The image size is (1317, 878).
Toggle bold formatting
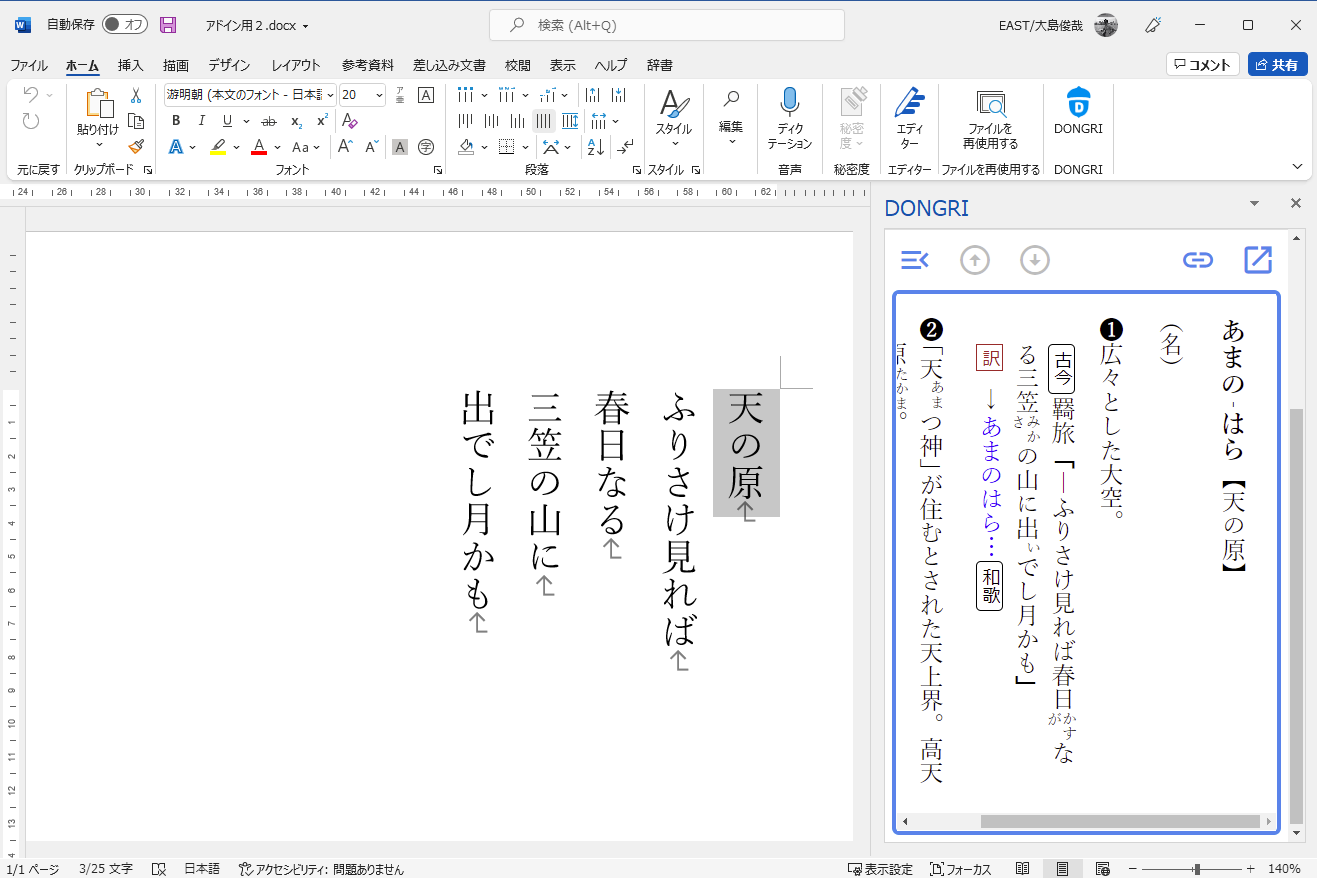click(x=176, y=121)
